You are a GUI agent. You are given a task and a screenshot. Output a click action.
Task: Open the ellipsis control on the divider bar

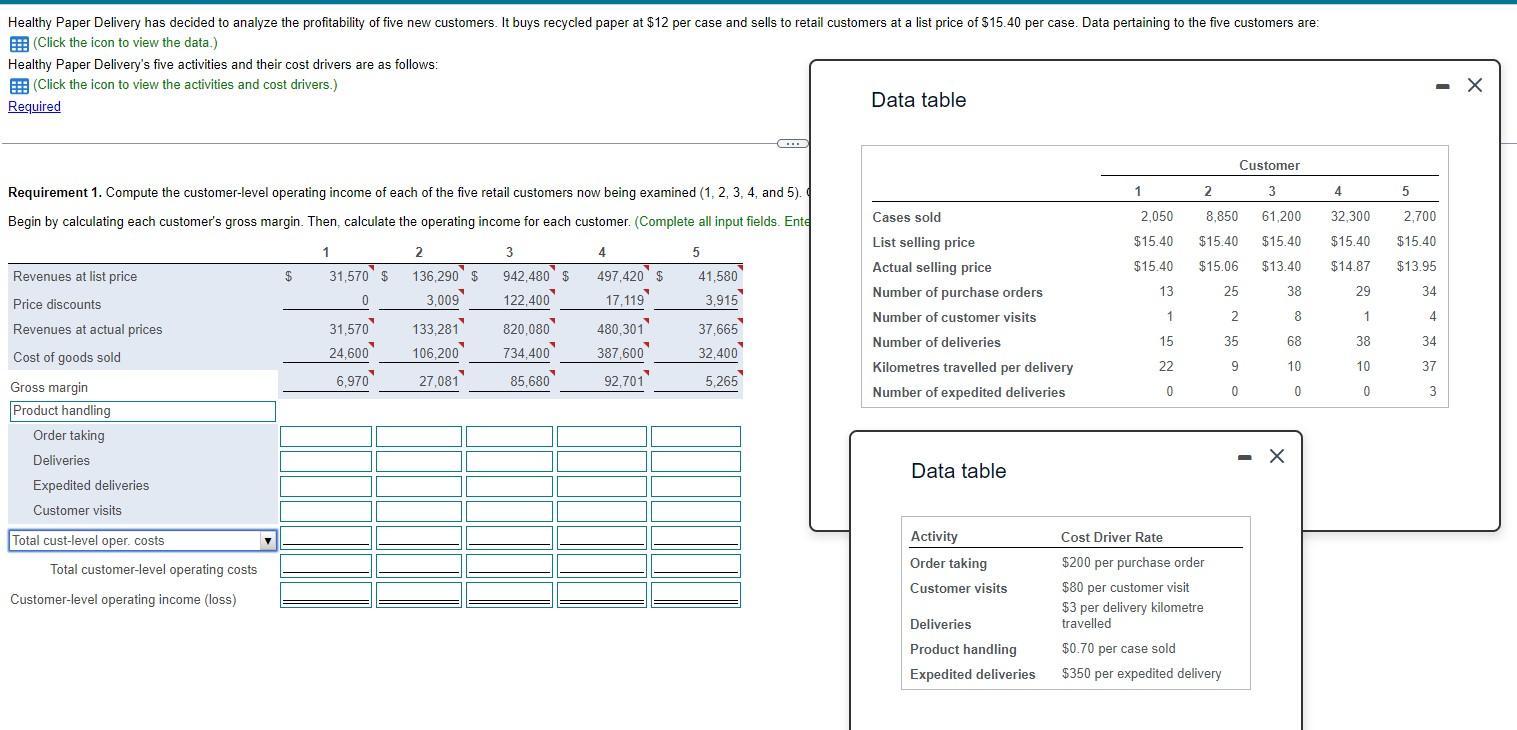[x=791, y=143]
